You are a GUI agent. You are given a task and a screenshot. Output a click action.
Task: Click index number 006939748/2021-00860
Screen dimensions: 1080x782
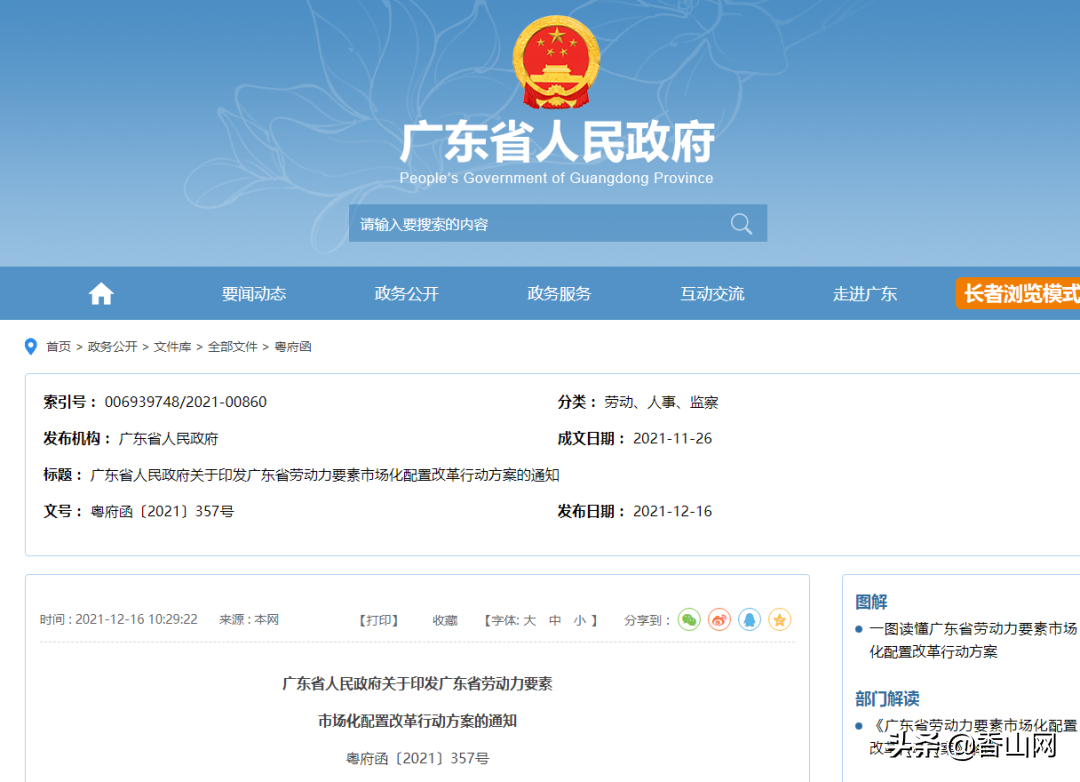click(185, 402)
